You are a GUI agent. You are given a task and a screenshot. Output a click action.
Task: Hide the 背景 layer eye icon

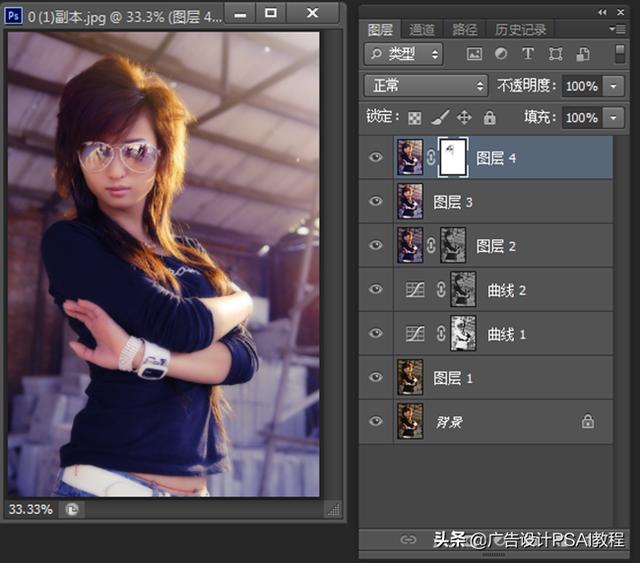click(x=376, y=422)
